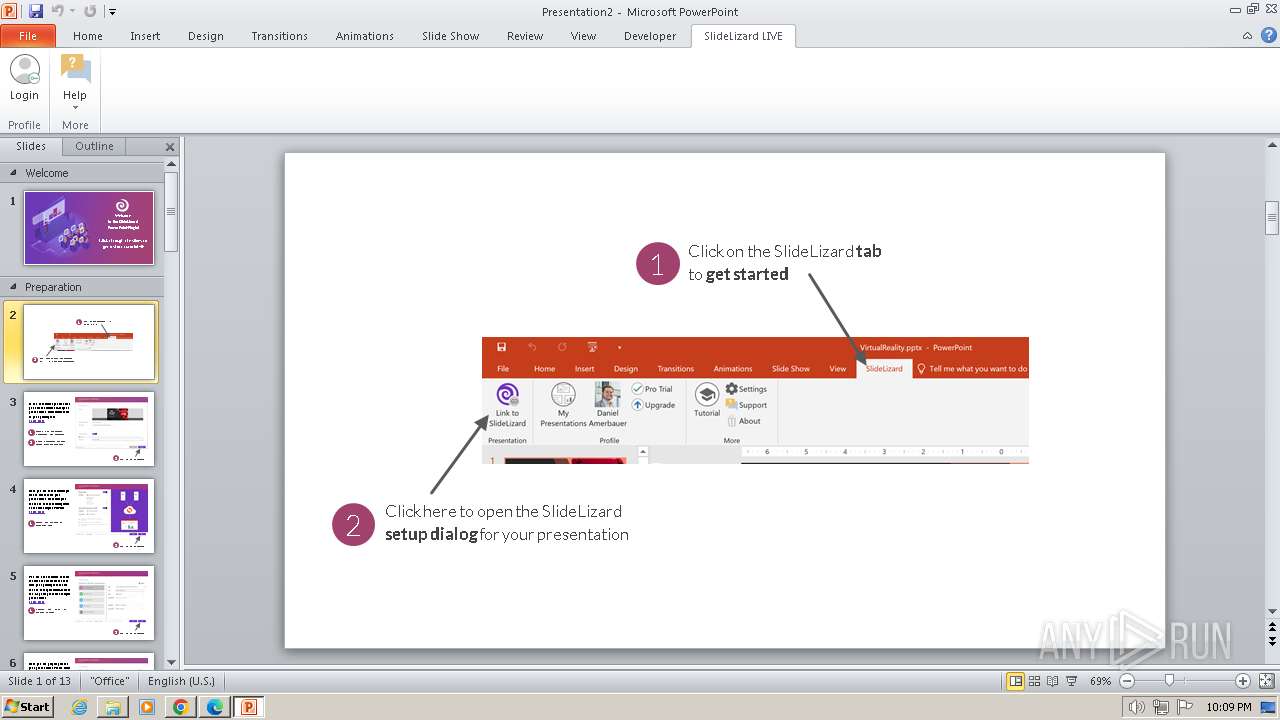
Task: Select slide 1 thumbnail
Action: coord(89,228)
